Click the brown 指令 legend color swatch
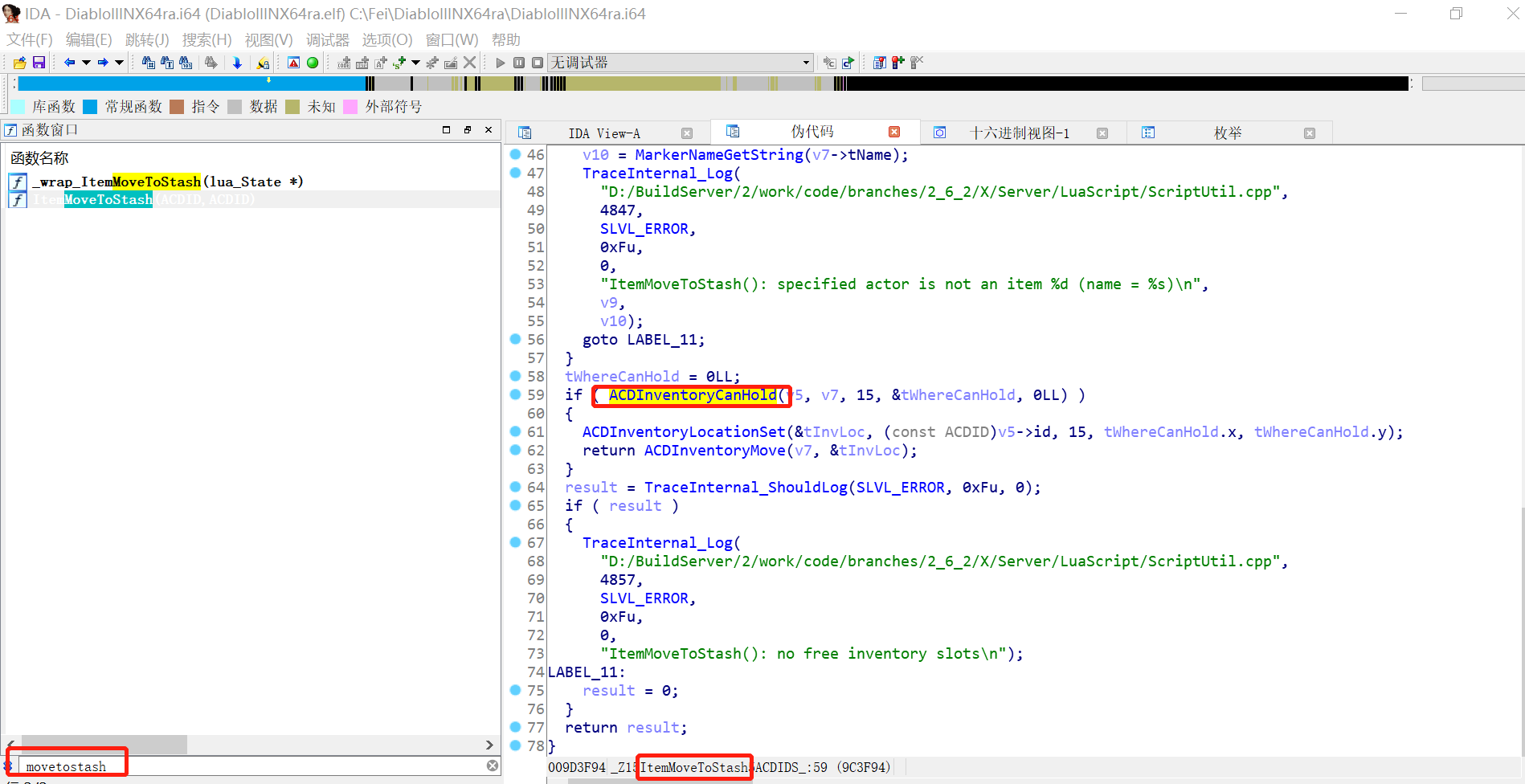Screen dimensions: 1525x784 click(177, 107)
